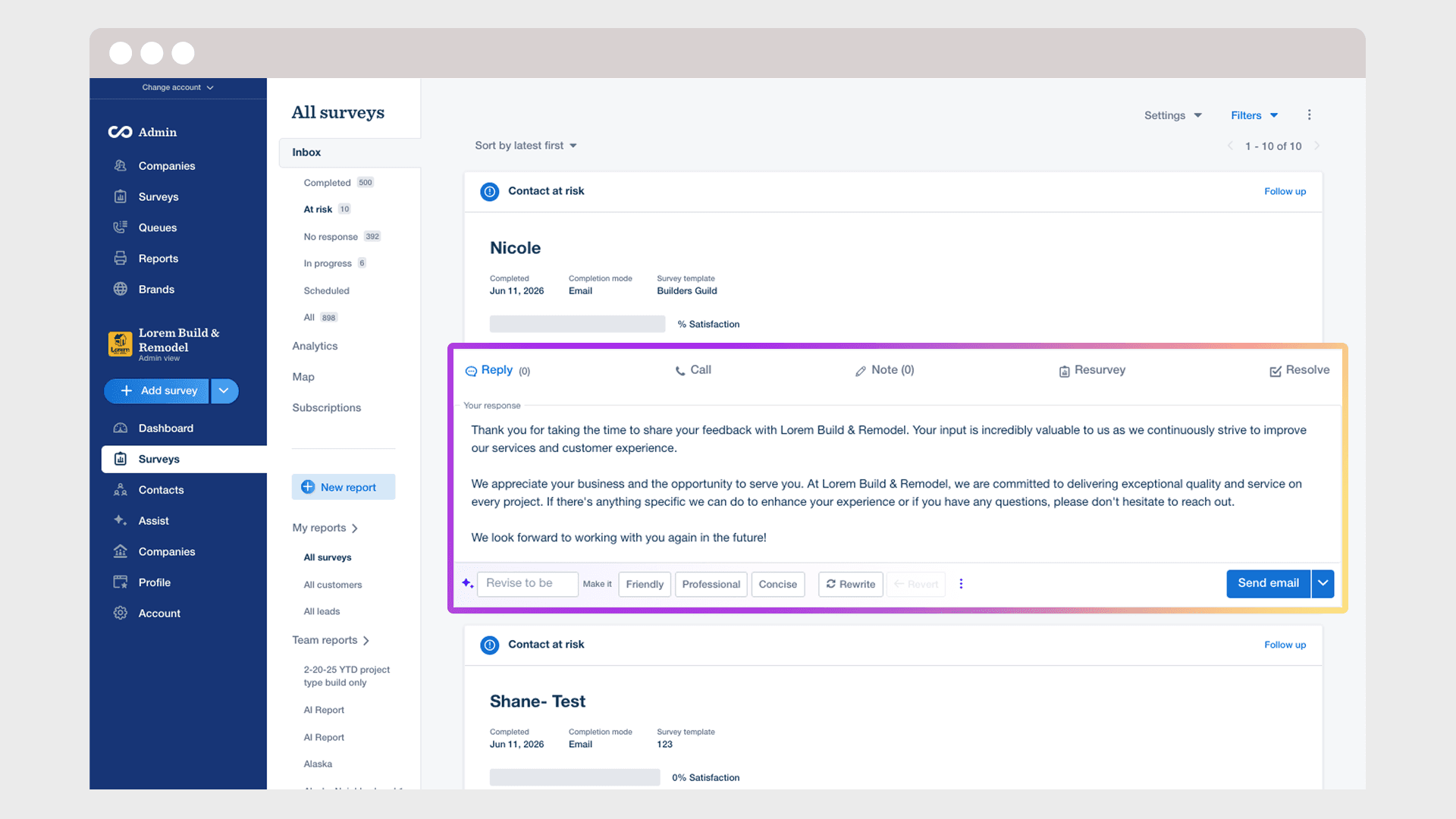The width and height of the screenshot is (1456, 819).
Task: Expand the Send email dropdown arrow
Action: tap(1323, 583)
